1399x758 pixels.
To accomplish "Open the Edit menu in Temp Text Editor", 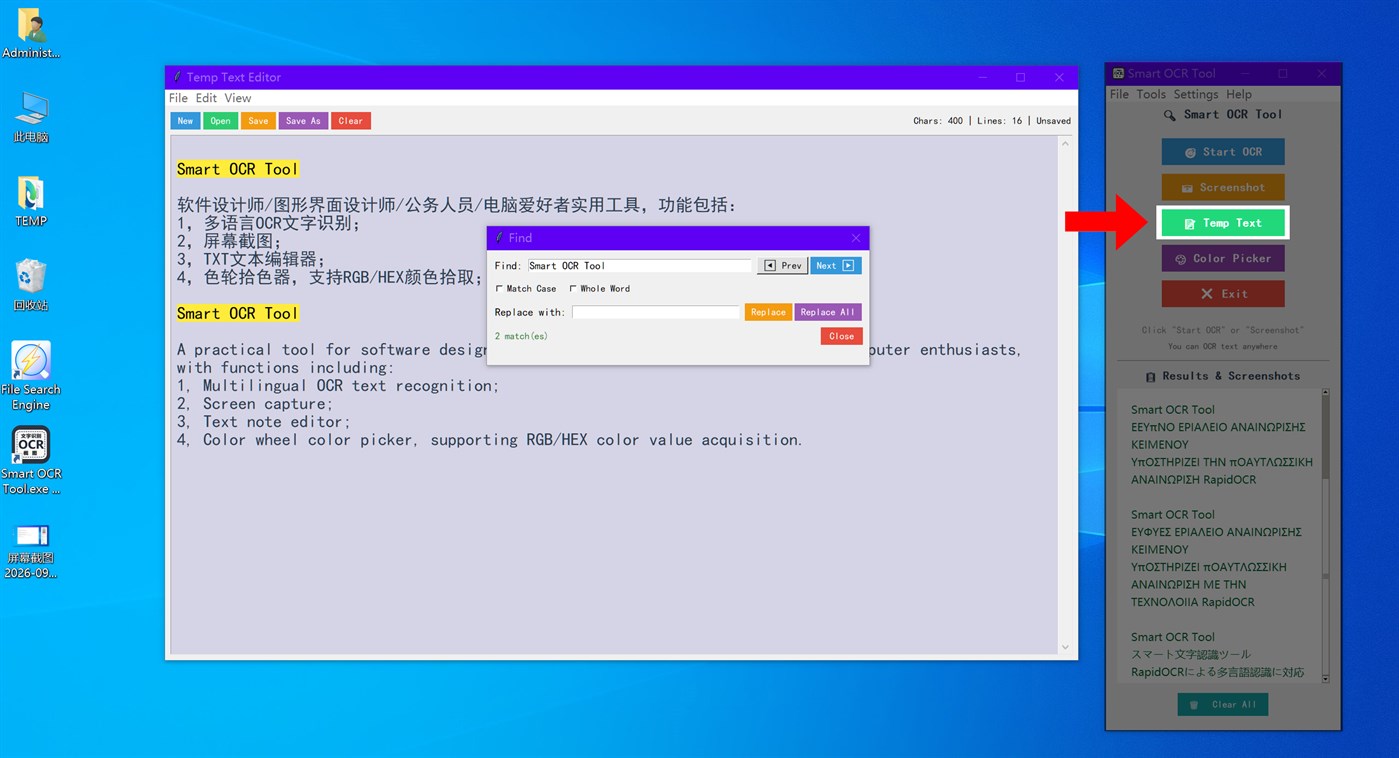I will [x=206, y=98].
